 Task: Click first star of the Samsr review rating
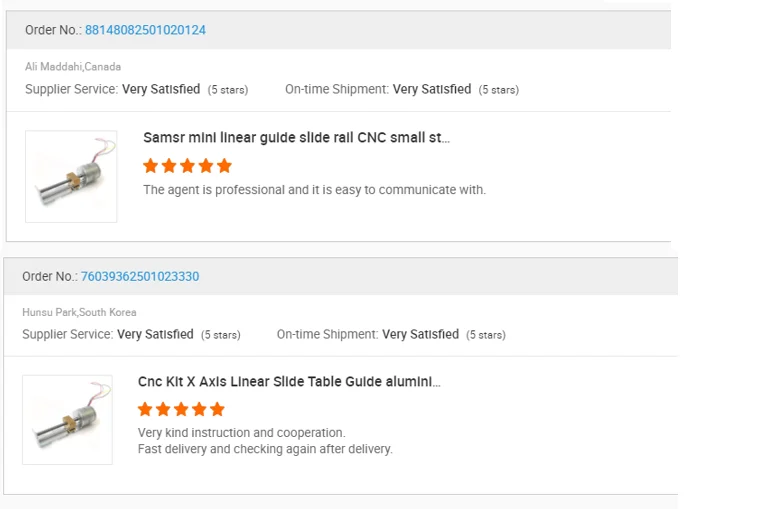(151, 166)
